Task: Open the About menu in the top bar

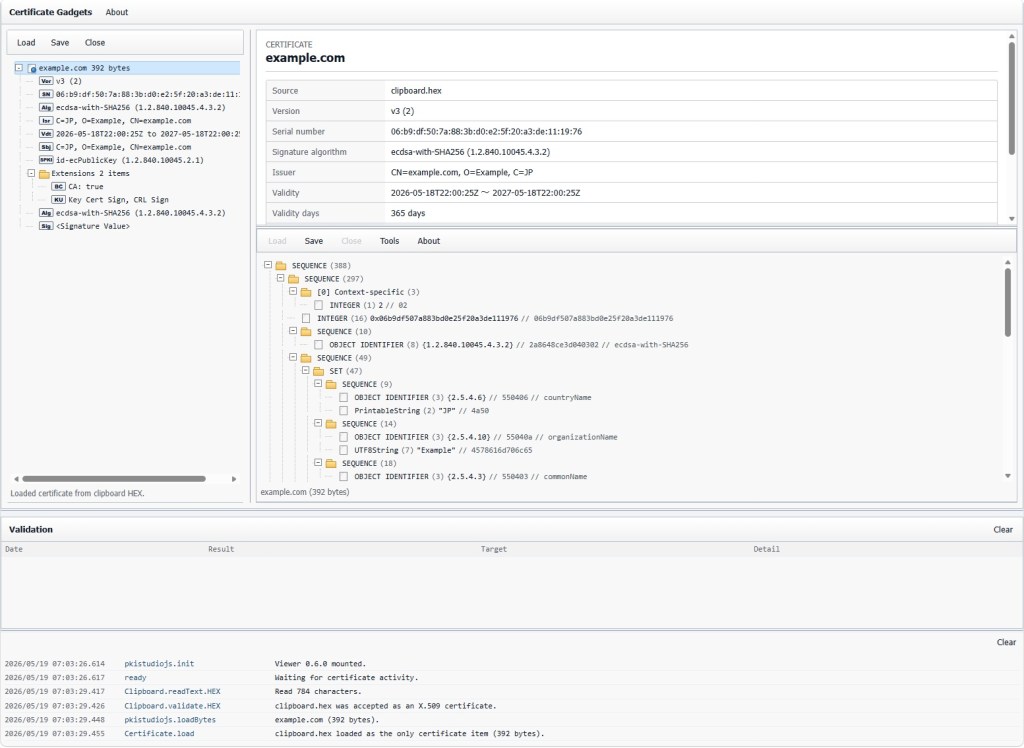Action: click(x=117, y=12)
